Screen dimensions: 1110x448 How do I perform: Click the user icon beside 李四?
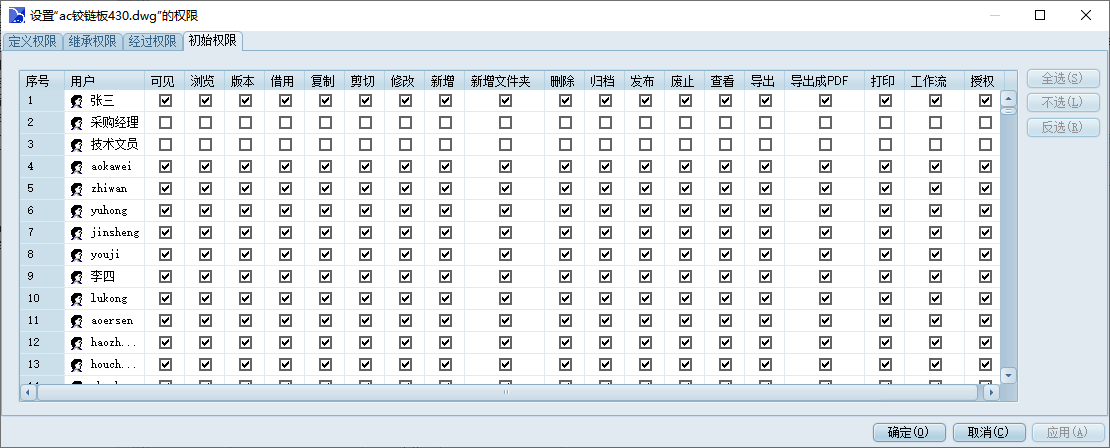pyautogui.click(x=77, y=277)
